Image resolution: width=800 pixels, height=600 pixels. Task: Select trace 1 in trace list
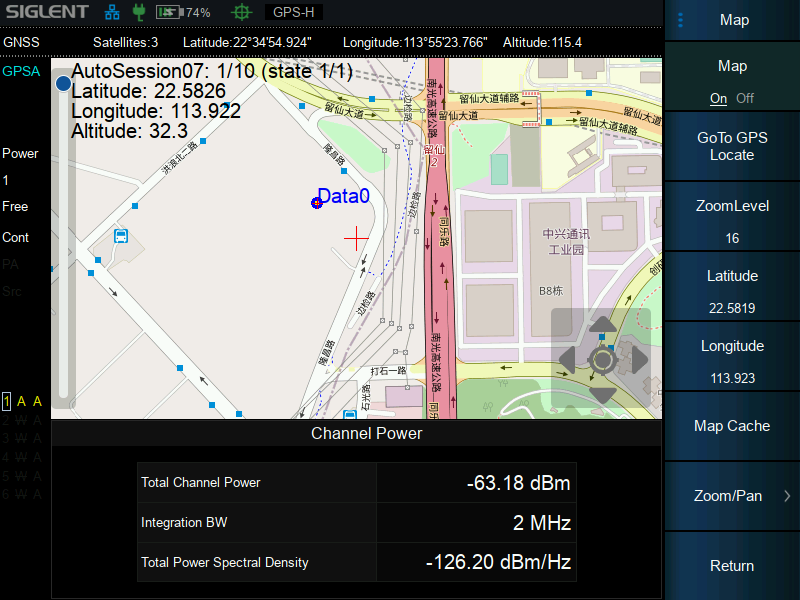(x=6, y=401)
